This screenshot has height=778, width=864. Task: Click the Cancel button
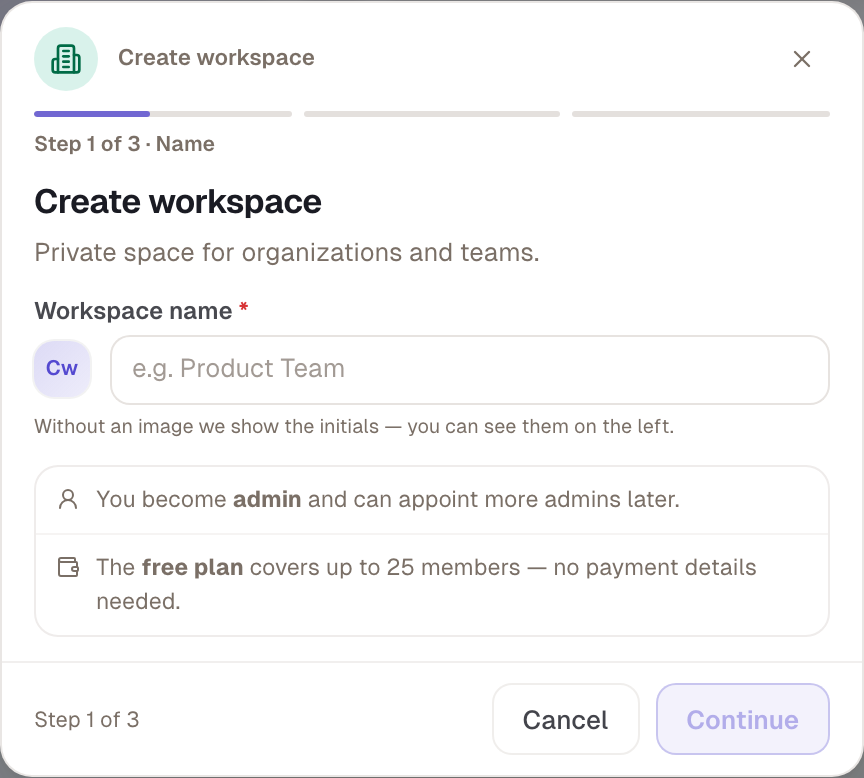565,719
